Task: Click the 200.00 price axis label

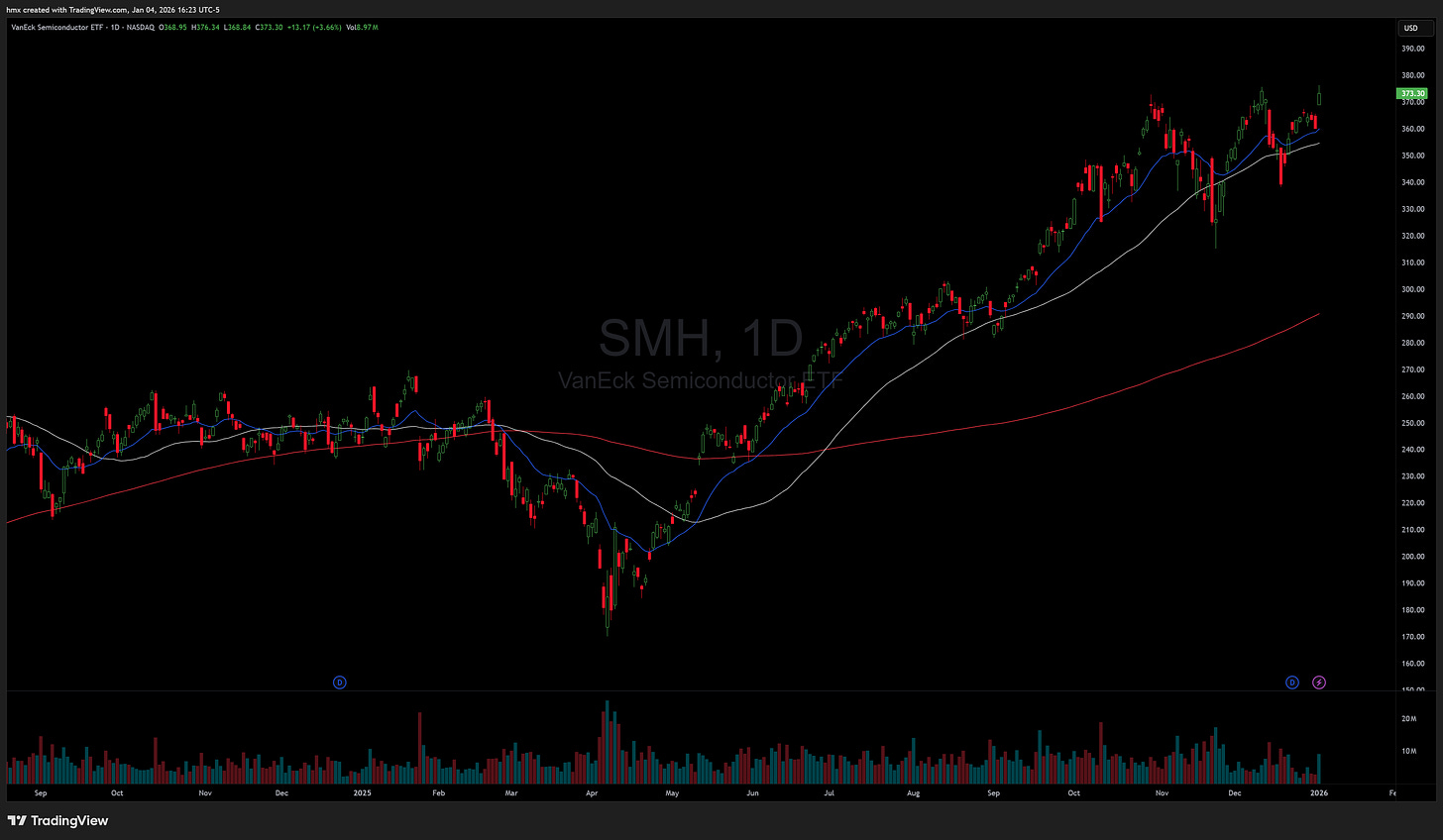Action: click(x=1413, y=557)
